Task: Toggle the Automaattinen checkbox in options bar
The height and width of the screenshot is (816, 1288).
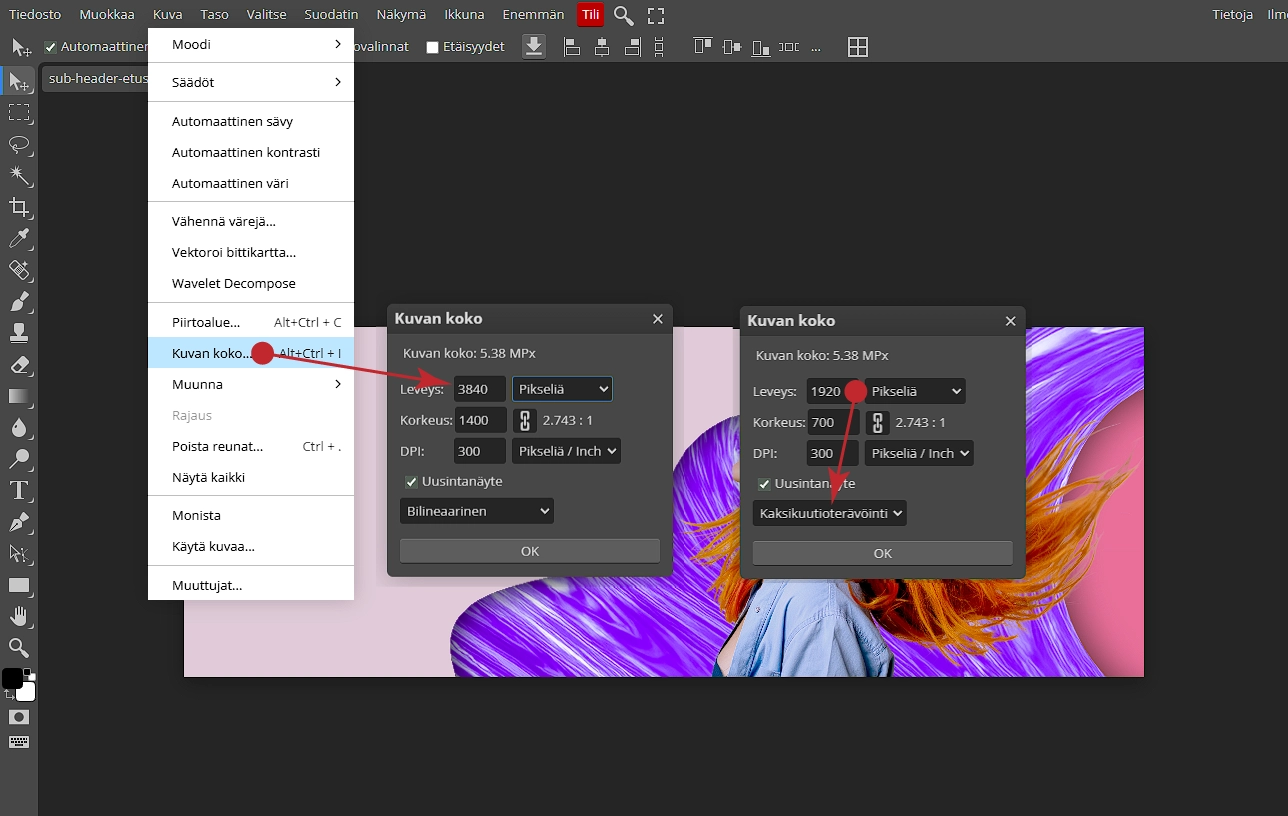Action: point(51,47)
